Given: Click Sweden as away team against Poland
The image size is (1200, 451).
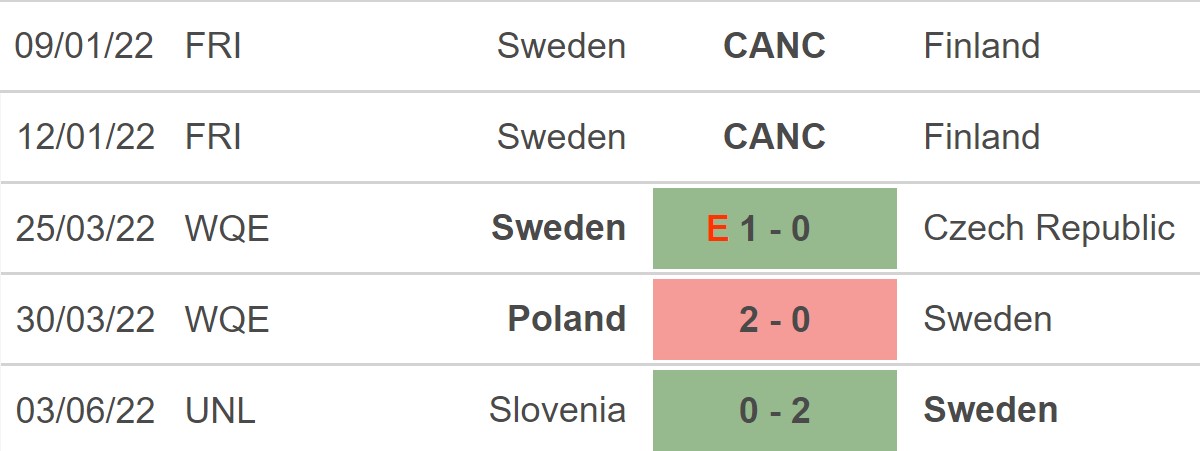Looking at the screenshot, I should click(988, 320).
